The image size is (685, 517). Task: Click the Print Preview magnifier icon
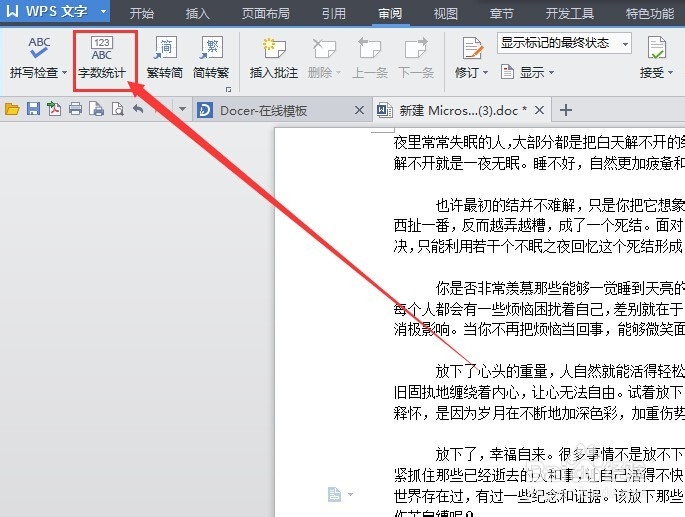(118, 109)
